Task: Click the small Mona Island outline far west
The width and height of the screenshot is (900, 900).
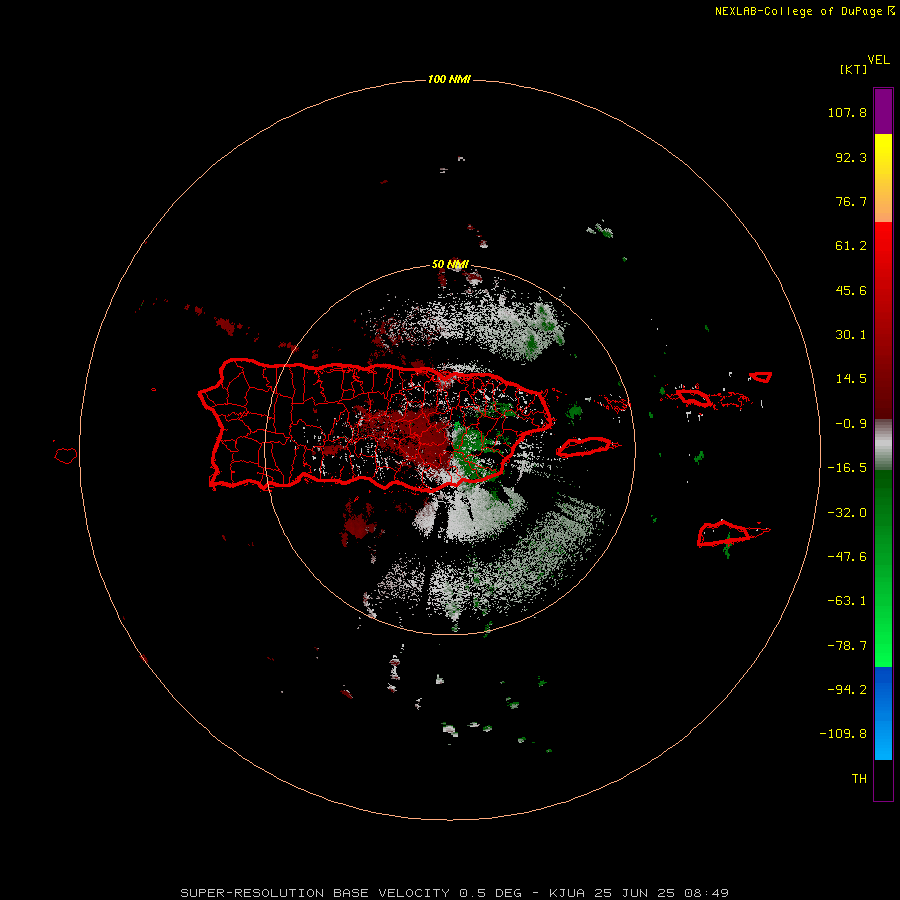Action: [x=66, y=455]
